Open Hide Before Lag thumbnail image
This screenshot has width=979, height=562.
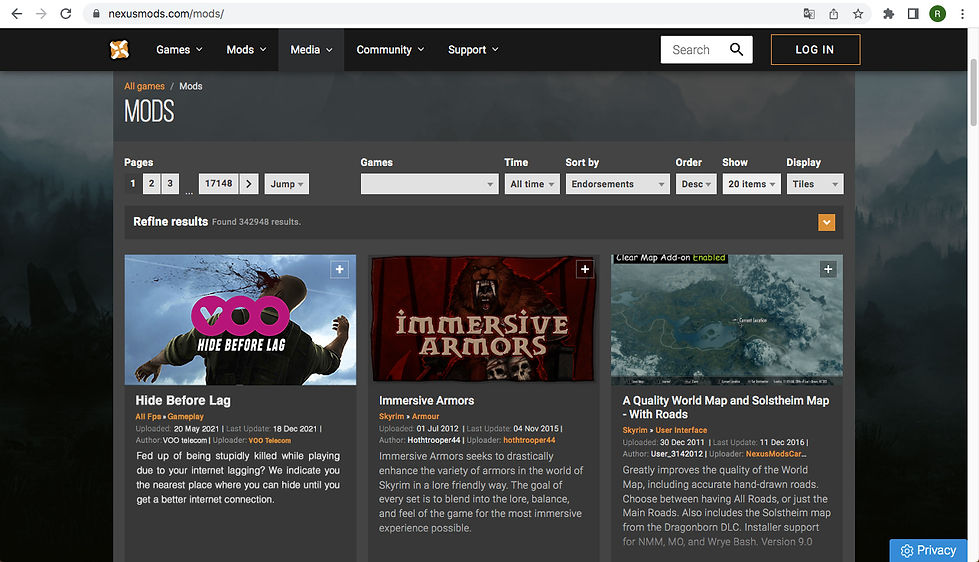coord(240,320)
